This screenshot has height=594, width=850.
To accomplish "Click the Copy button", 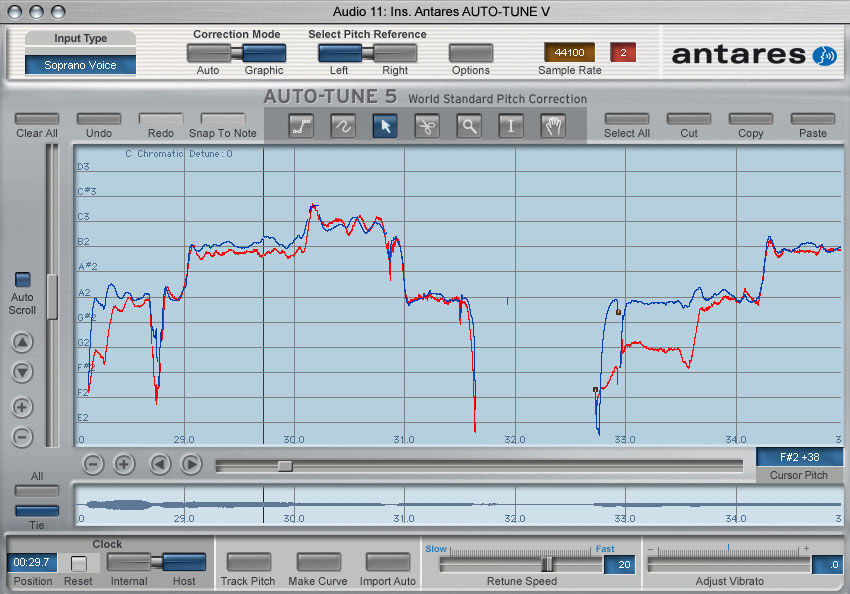I will 751,119.
